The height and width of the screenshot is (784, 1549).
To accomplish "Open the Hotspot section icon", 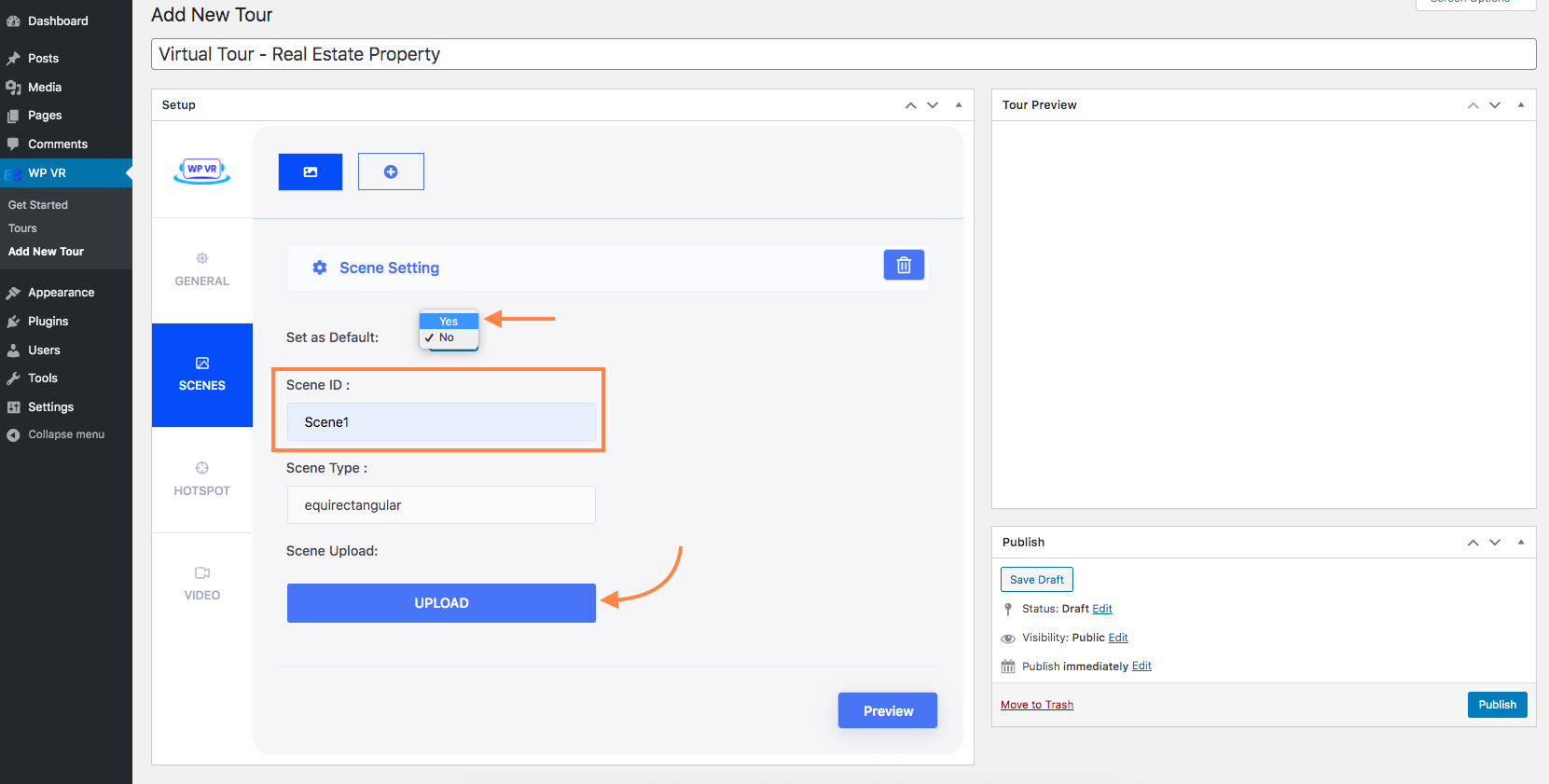I will [202, 468].
